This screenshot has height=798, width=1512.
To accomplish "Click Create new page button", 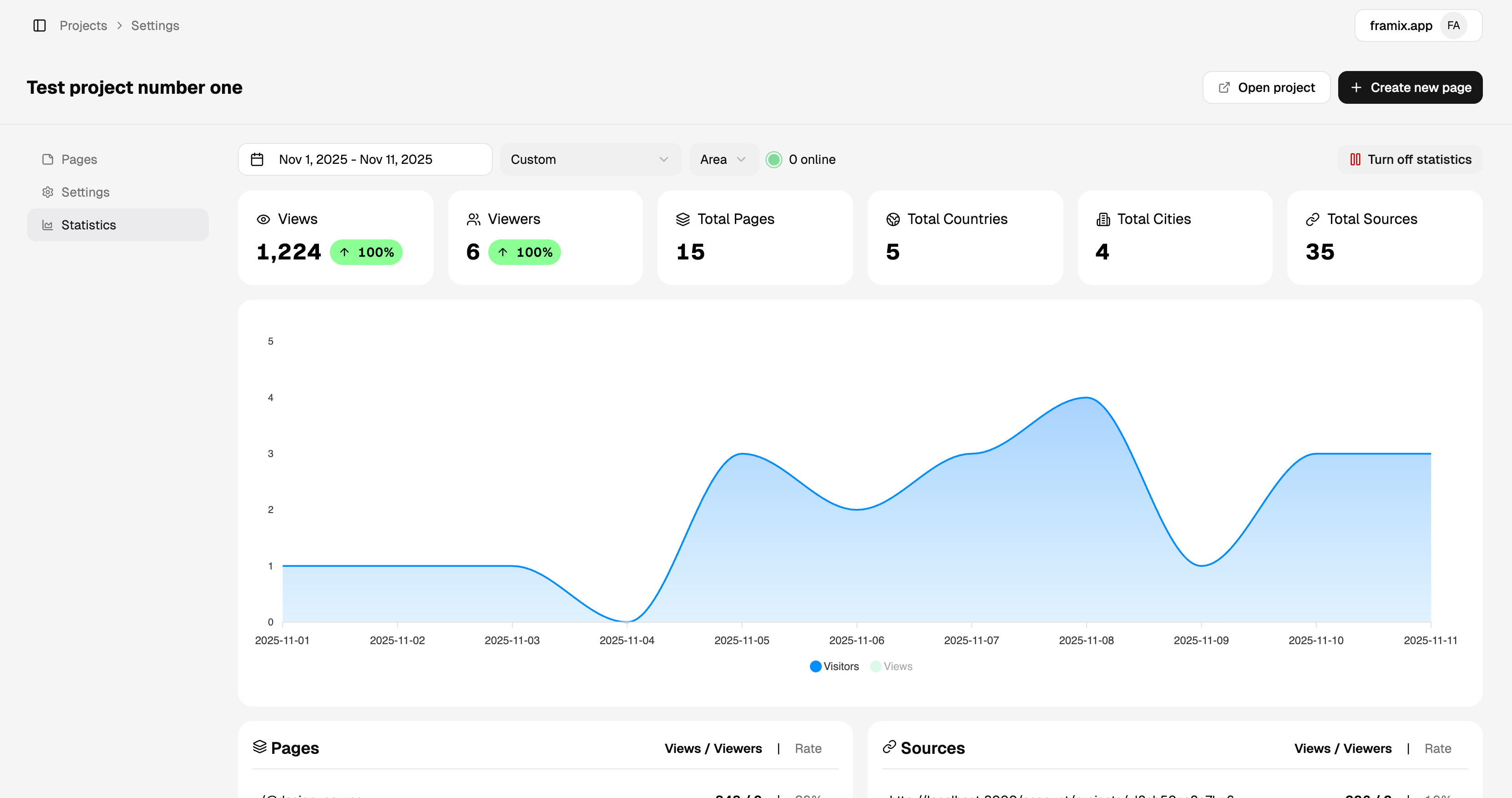I will point(1410,87).
